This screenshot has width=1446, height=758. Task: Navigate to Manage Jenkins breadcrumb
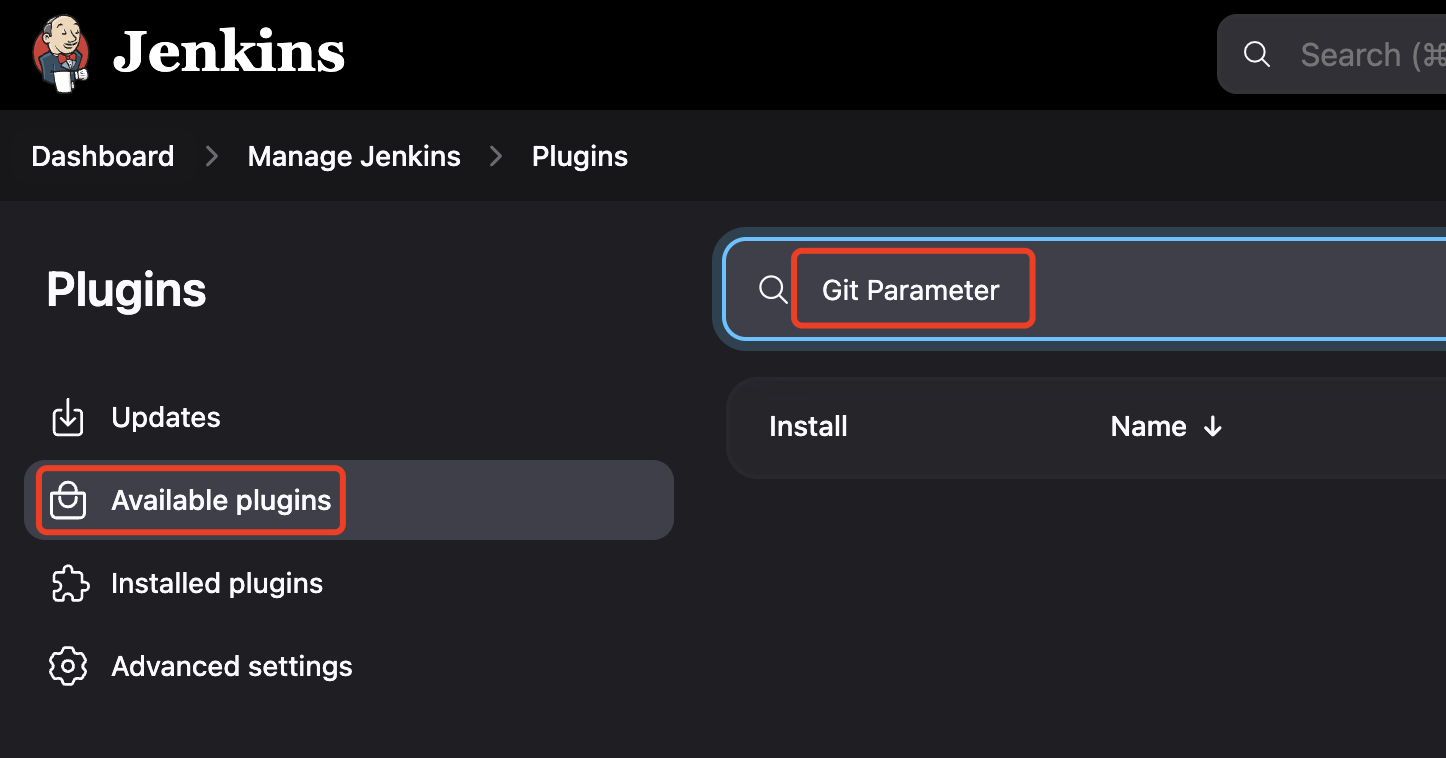coord(354,157)
